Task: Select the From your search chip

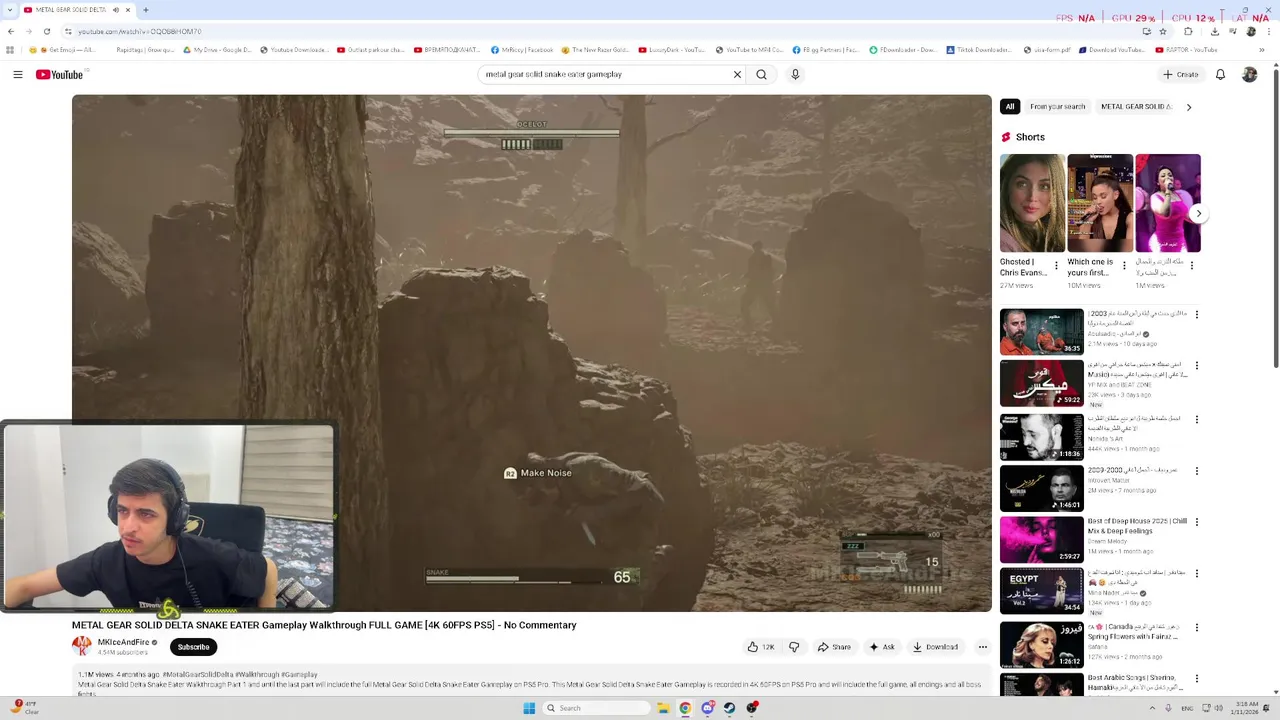Action: click(1057, 106)
